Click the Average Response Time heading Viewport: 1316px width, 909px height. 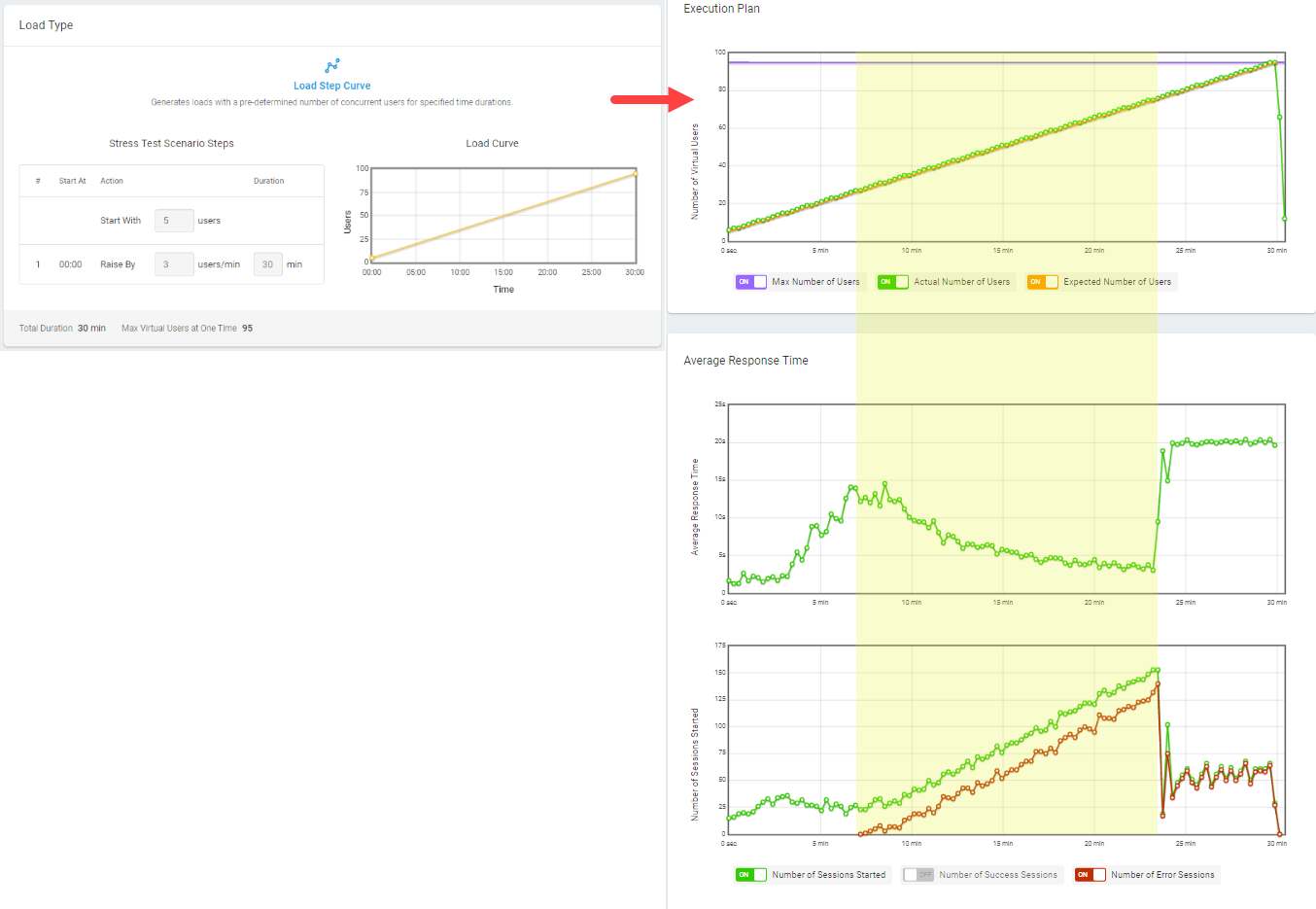[x=745, y=361]
